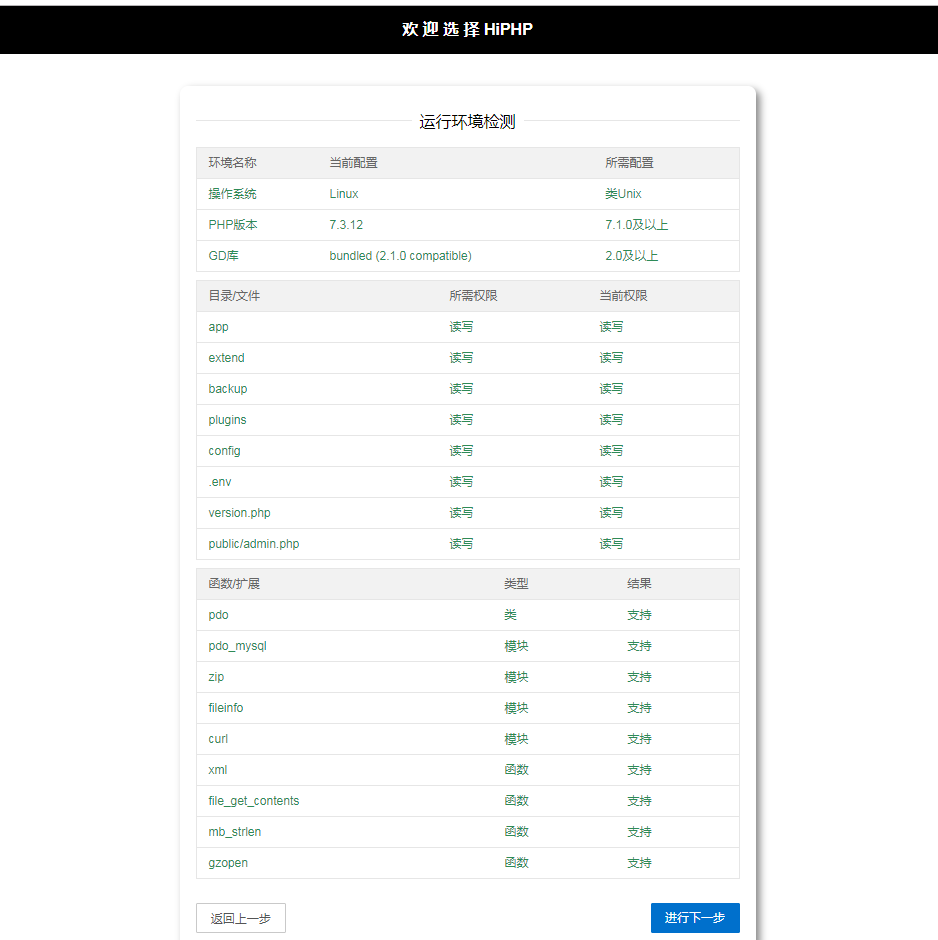This screenshot has height=940, width=938.
Task: Click the 2.0及以上 requirement text
Action: (632, 256)
